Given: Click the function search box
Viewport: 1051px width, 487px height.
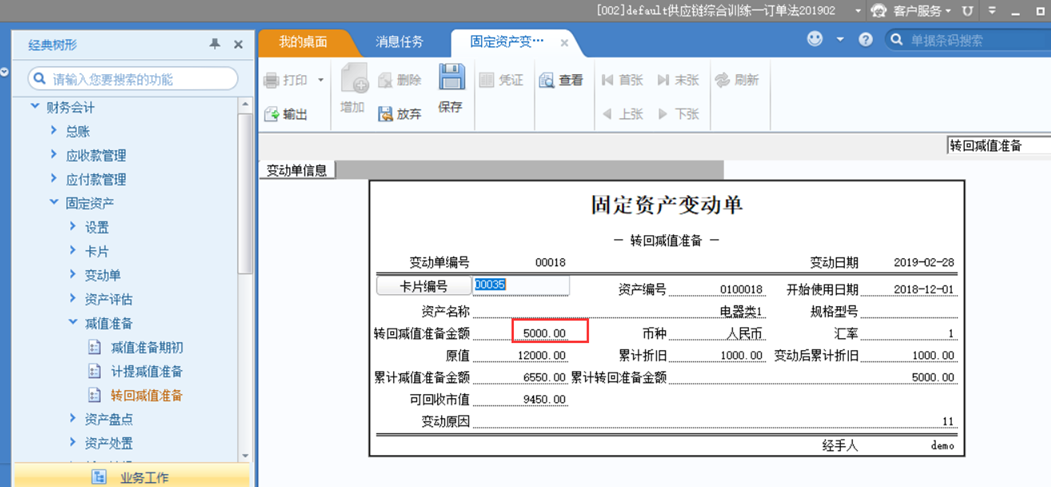Looking at the screenshot, I should click(x=133, y=79).
